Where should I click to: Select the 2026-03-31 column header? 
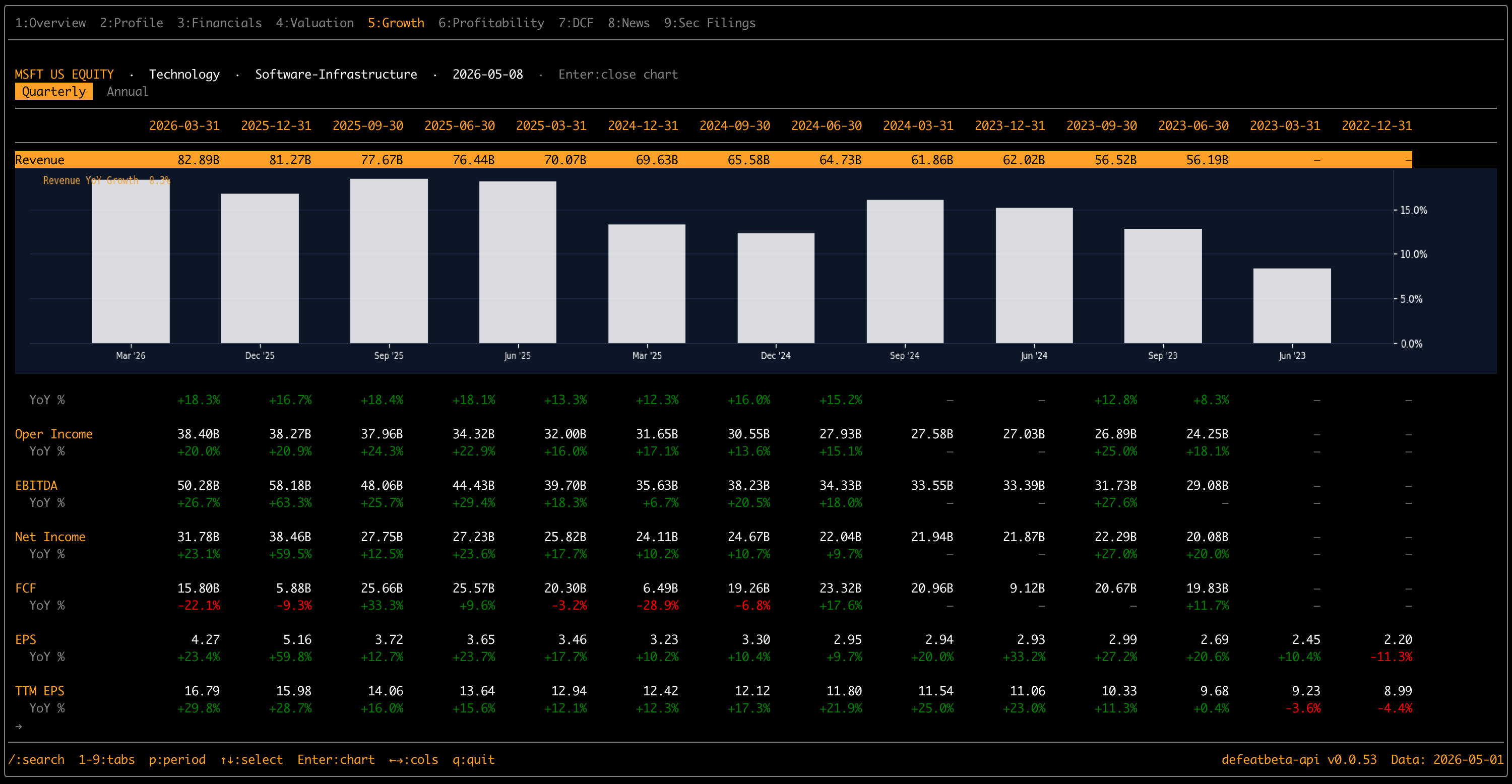(x=184, y=125)
